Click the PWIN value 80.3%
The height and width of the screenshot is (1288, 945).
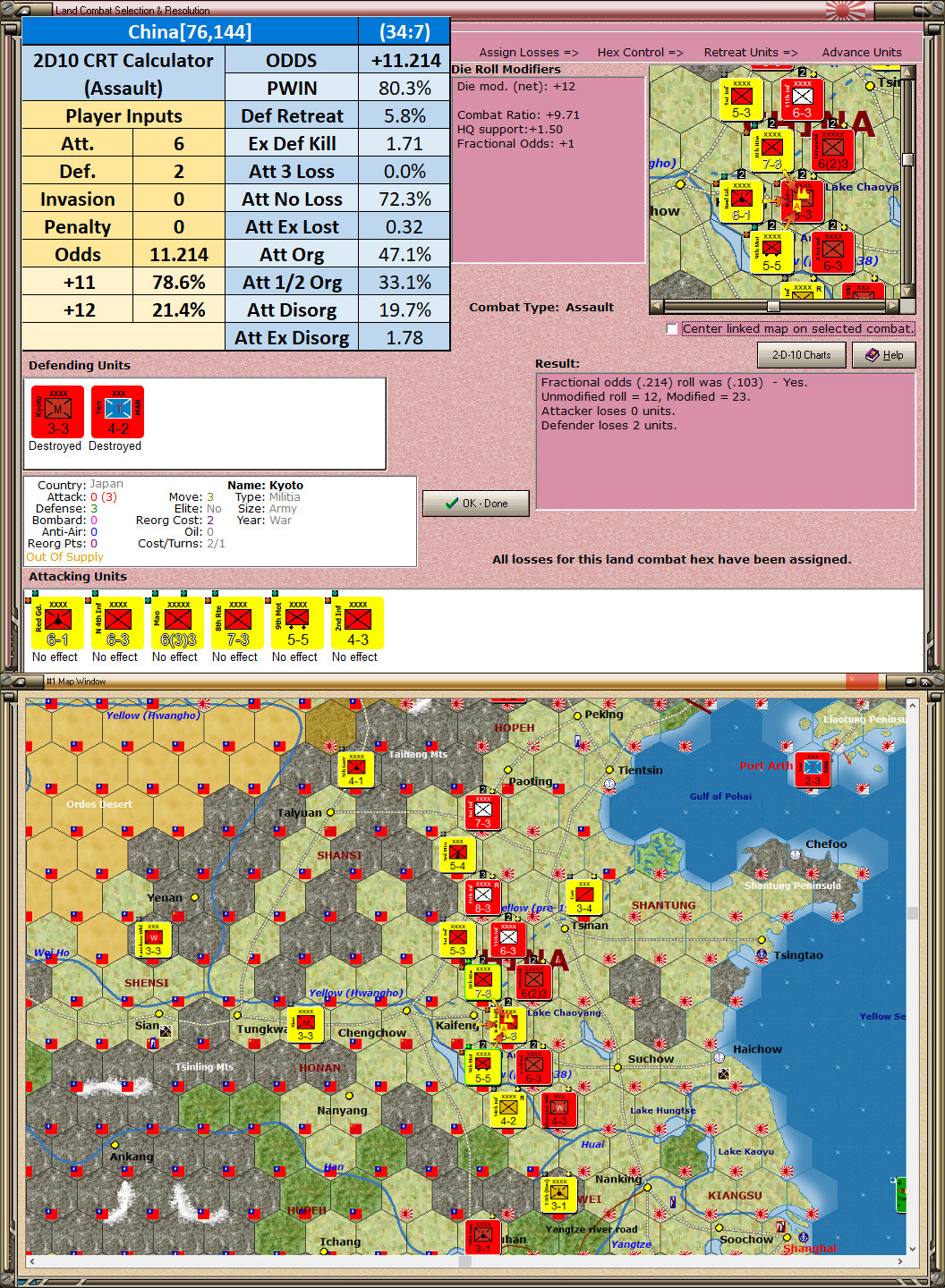[404, 89]
